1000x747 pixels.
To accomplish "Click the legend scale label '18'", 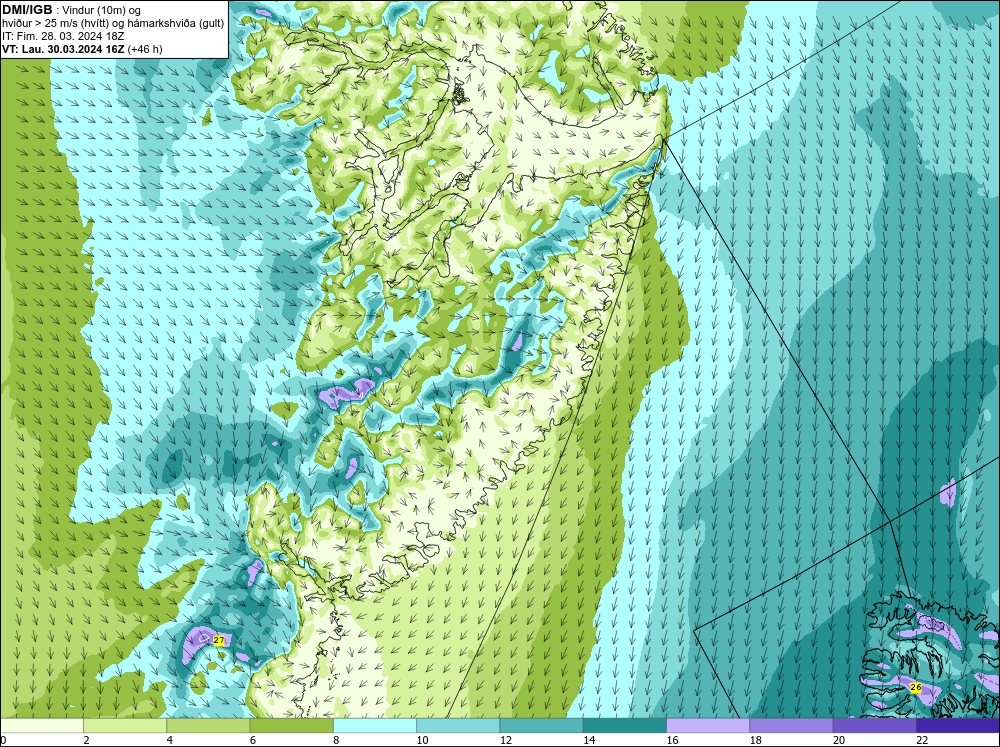I will (754, 740).
